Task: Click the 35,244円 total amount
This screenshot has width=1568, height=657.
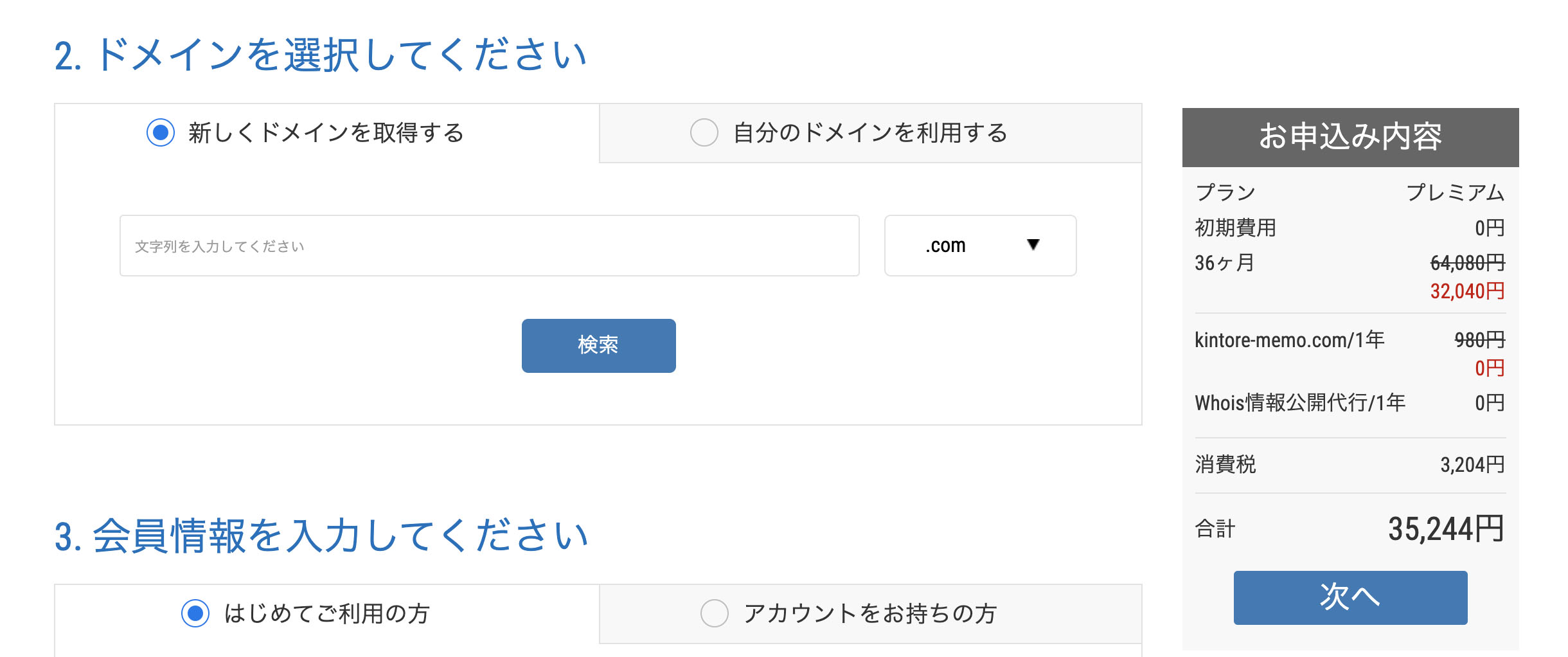Action: tap(1446, 529)
